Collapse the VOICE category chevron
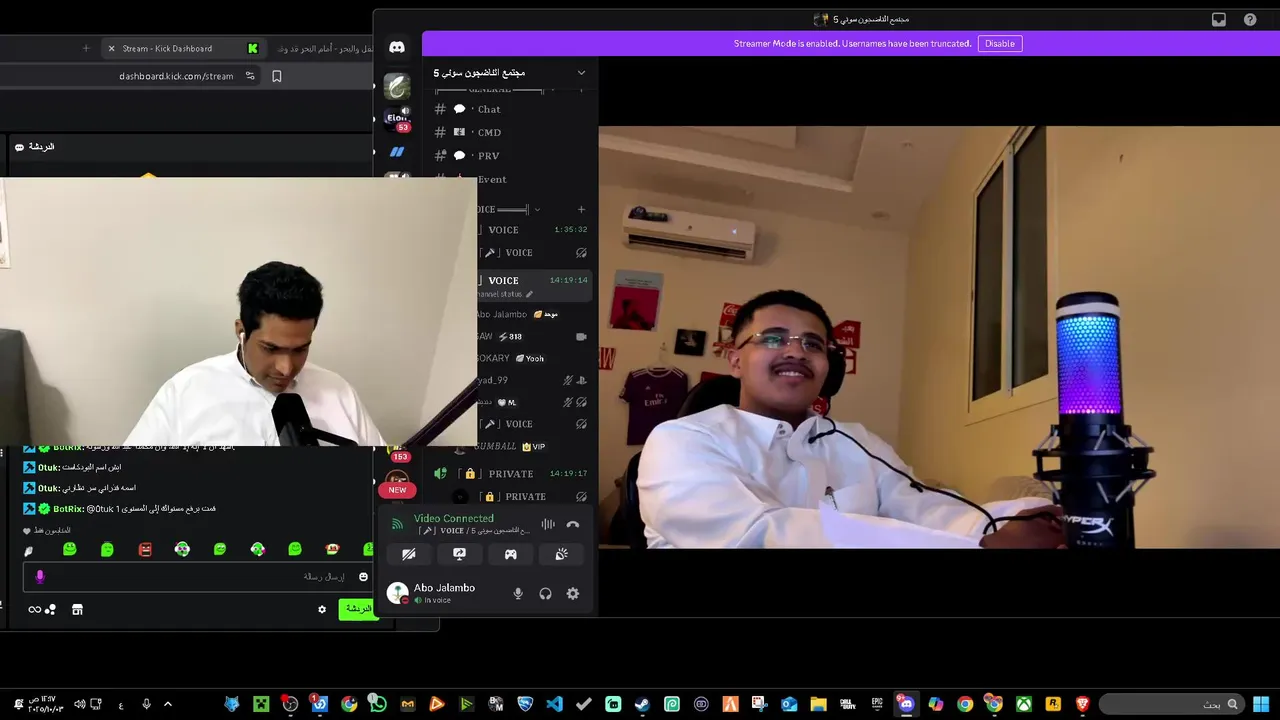This screenshot has width=1280, height=720. [537, 209]
